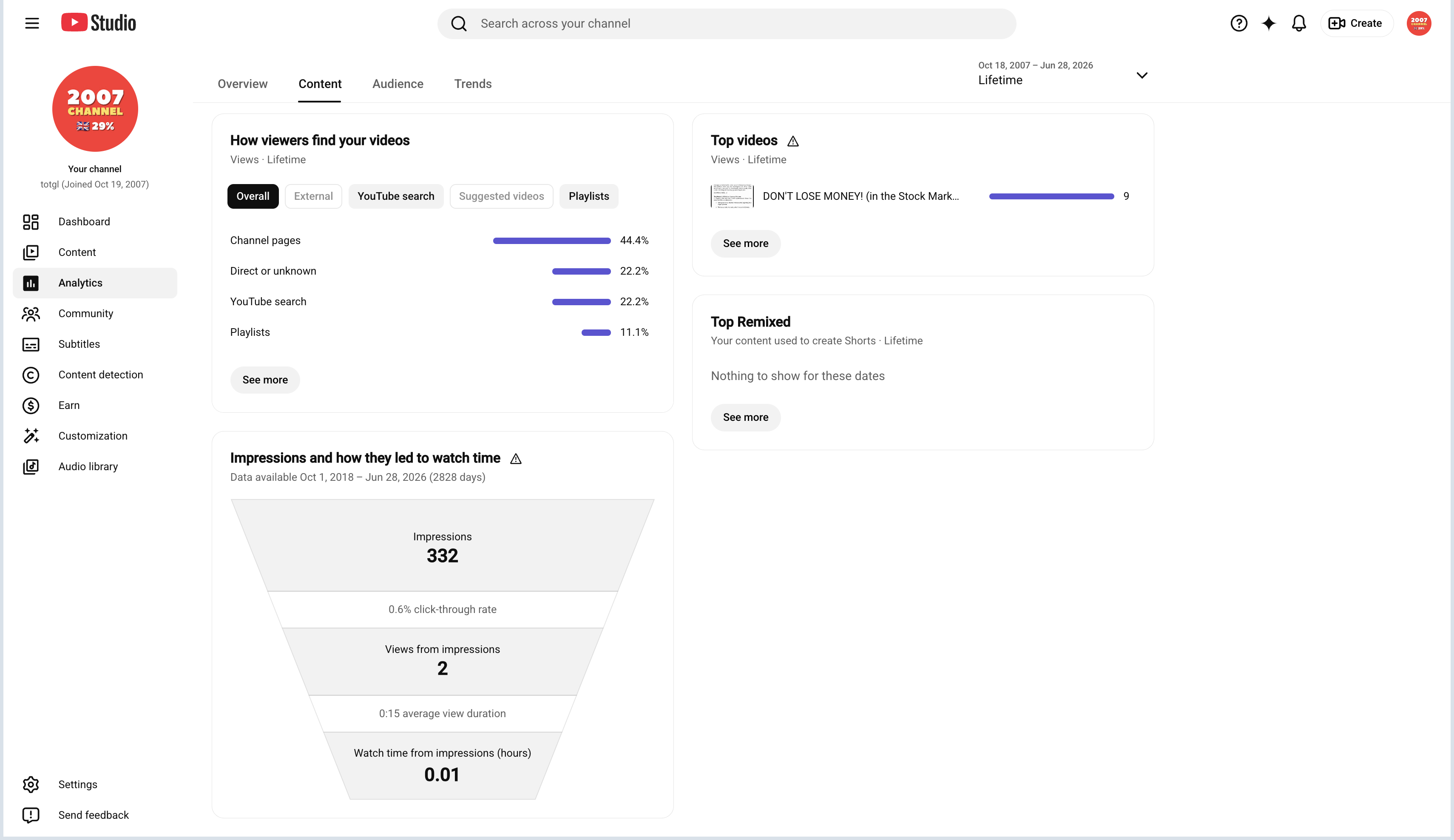This screenshot has width=1454, height=840.
Task: Click the Send feedback icon
Action: (x=31, y=814)
